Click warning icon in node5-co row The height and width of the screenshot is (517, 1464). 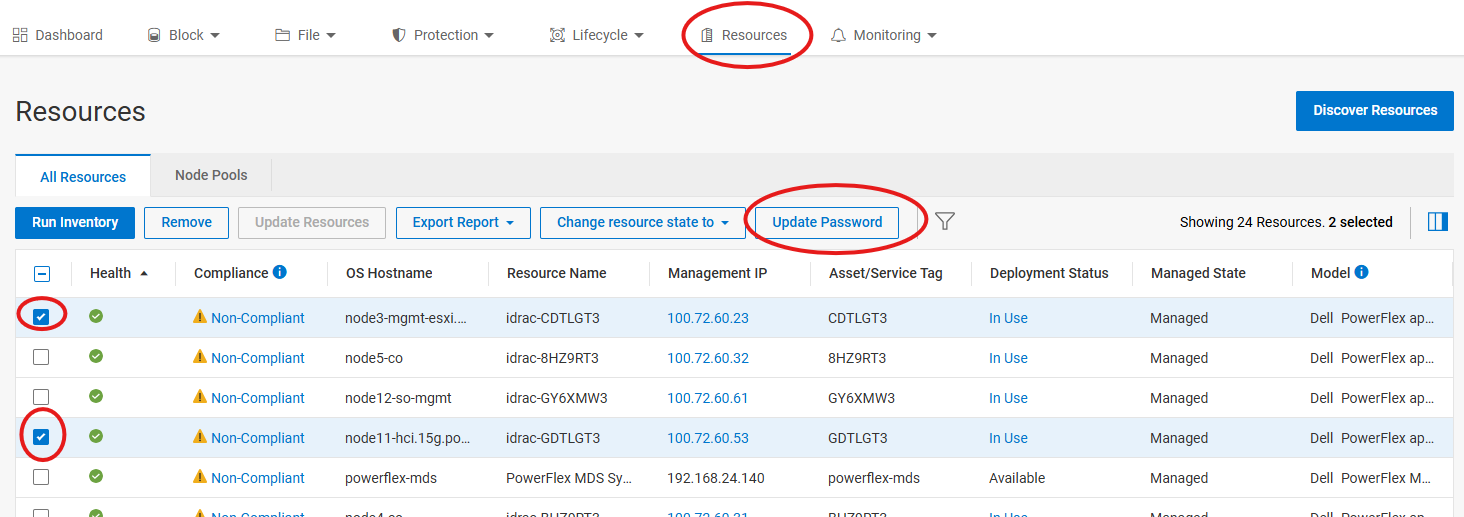[200, 357]
